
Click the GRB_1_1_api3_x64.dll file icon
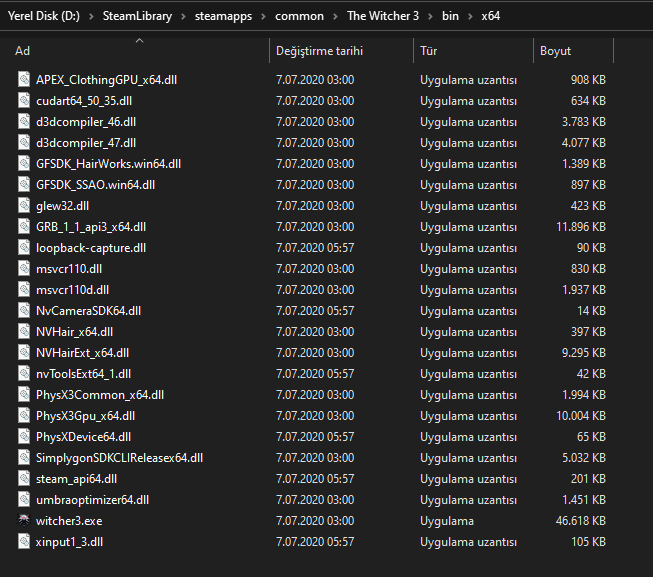[24, 226]
